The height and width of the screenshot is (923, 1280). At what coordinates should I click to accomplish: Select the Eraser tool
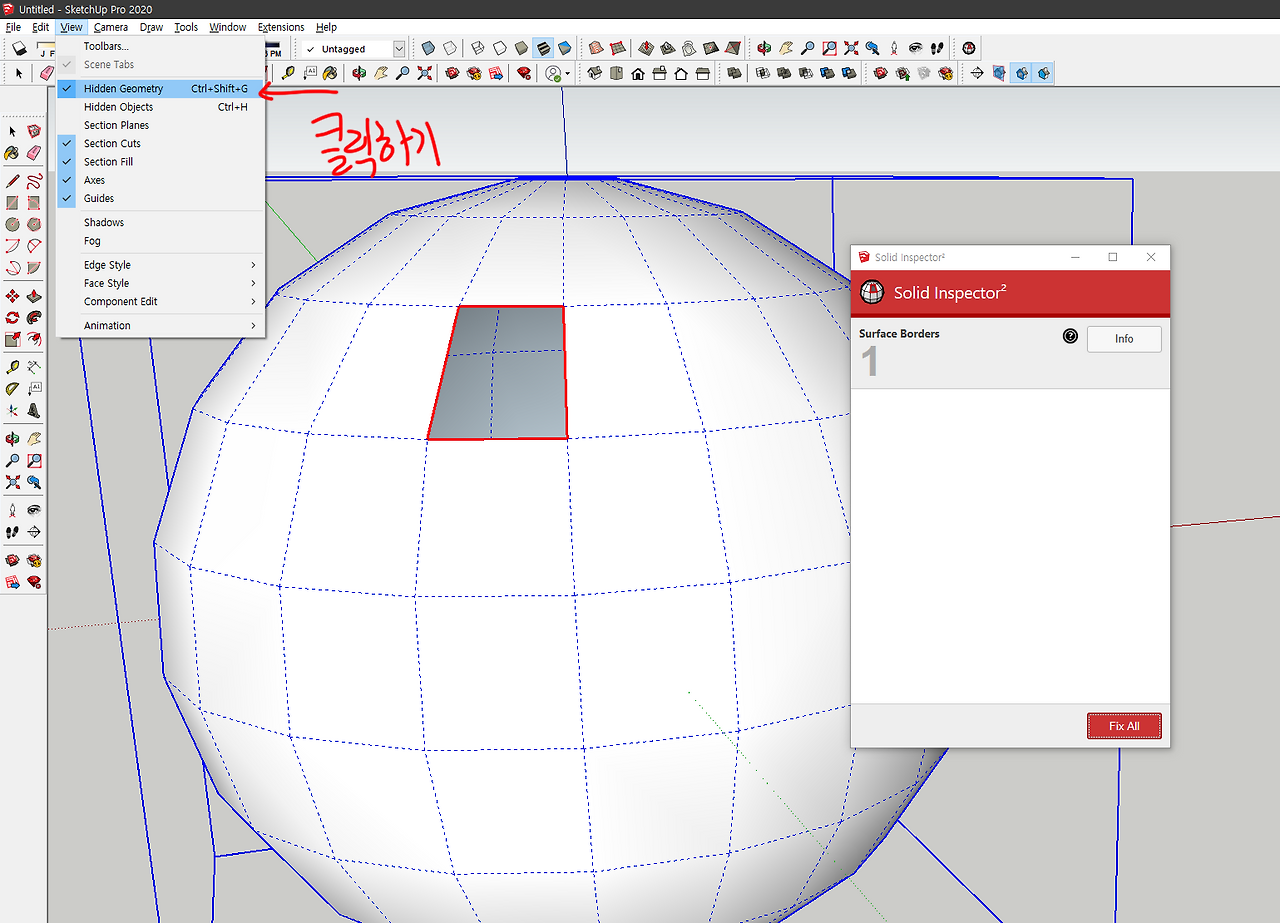[34, 154]
